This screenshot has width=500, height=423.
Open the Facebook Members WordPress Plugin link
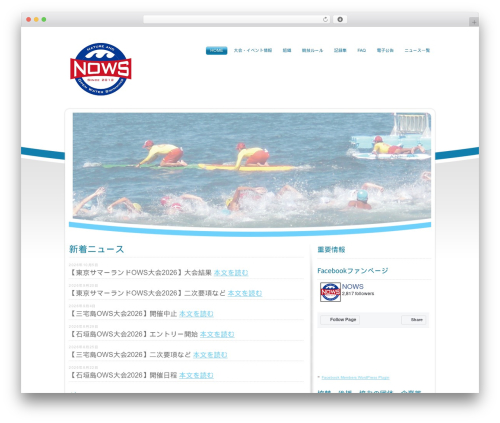click(x=355, y=378)
